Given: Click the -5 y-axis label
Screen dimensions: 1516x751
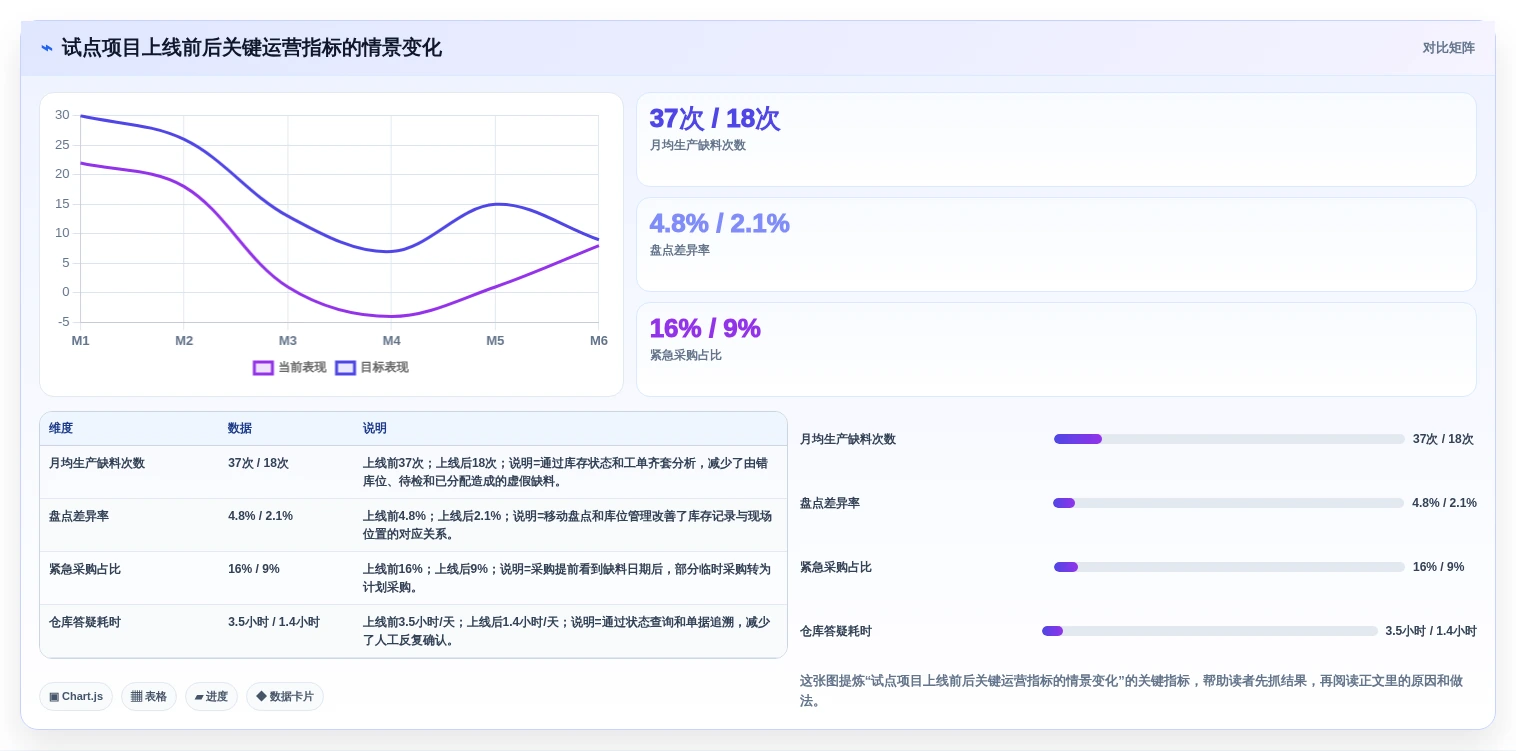Looking at the screenshot, I should (64, 322).
